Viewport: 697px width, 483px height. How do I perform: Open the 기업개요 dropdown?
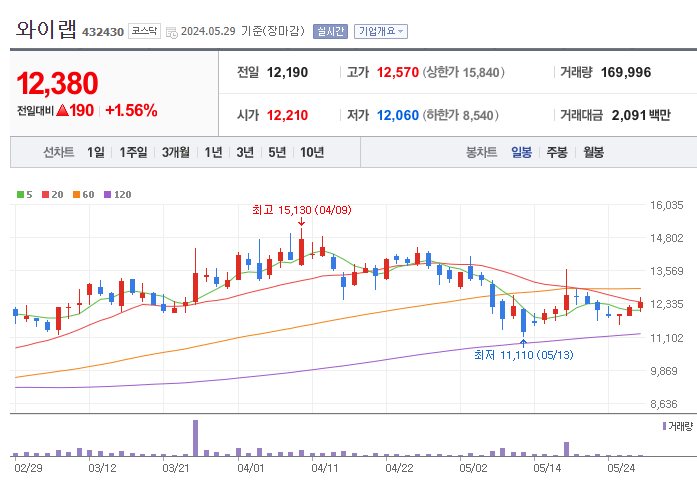[381, 31]
